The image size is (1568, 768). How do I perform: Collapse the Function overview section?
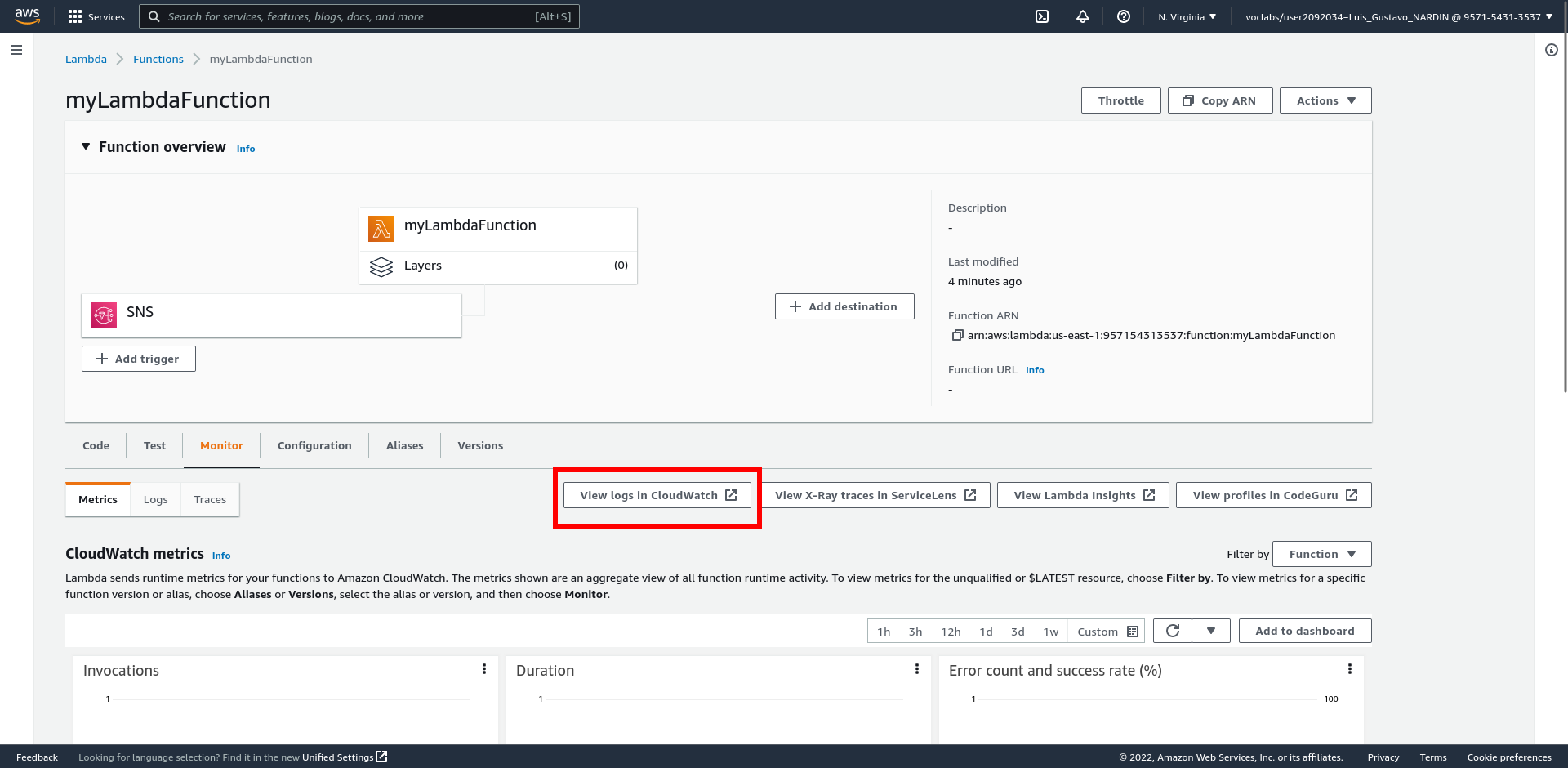86,147
